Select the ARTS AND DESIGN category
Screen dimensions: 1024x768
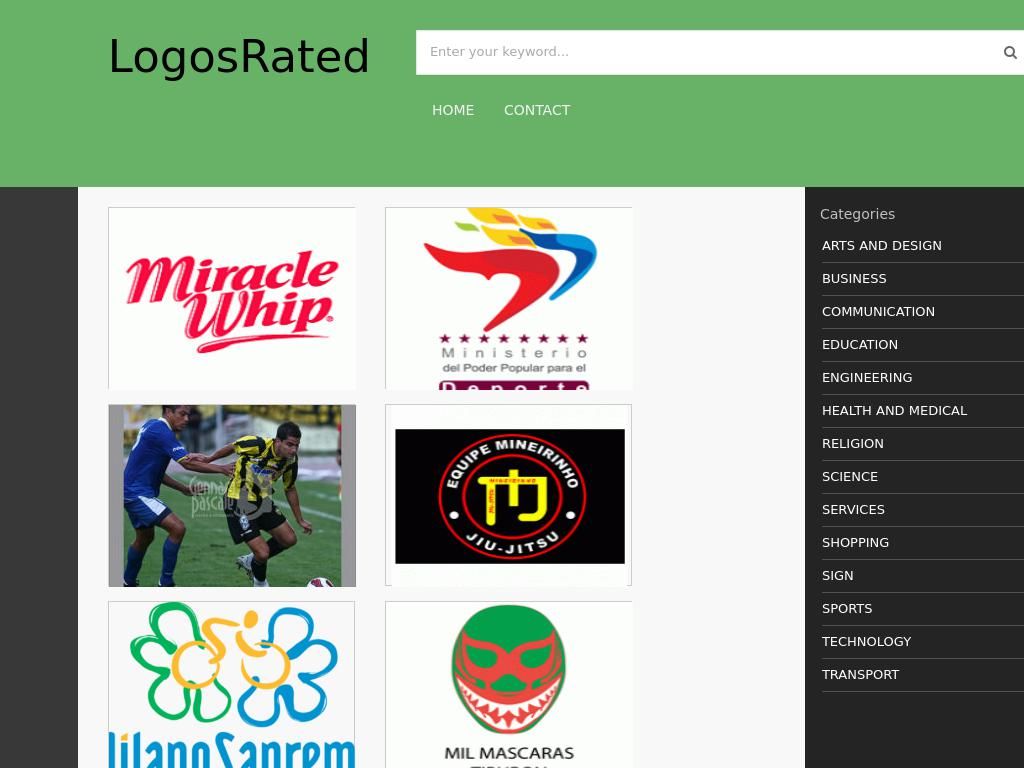tap(882, 246)
